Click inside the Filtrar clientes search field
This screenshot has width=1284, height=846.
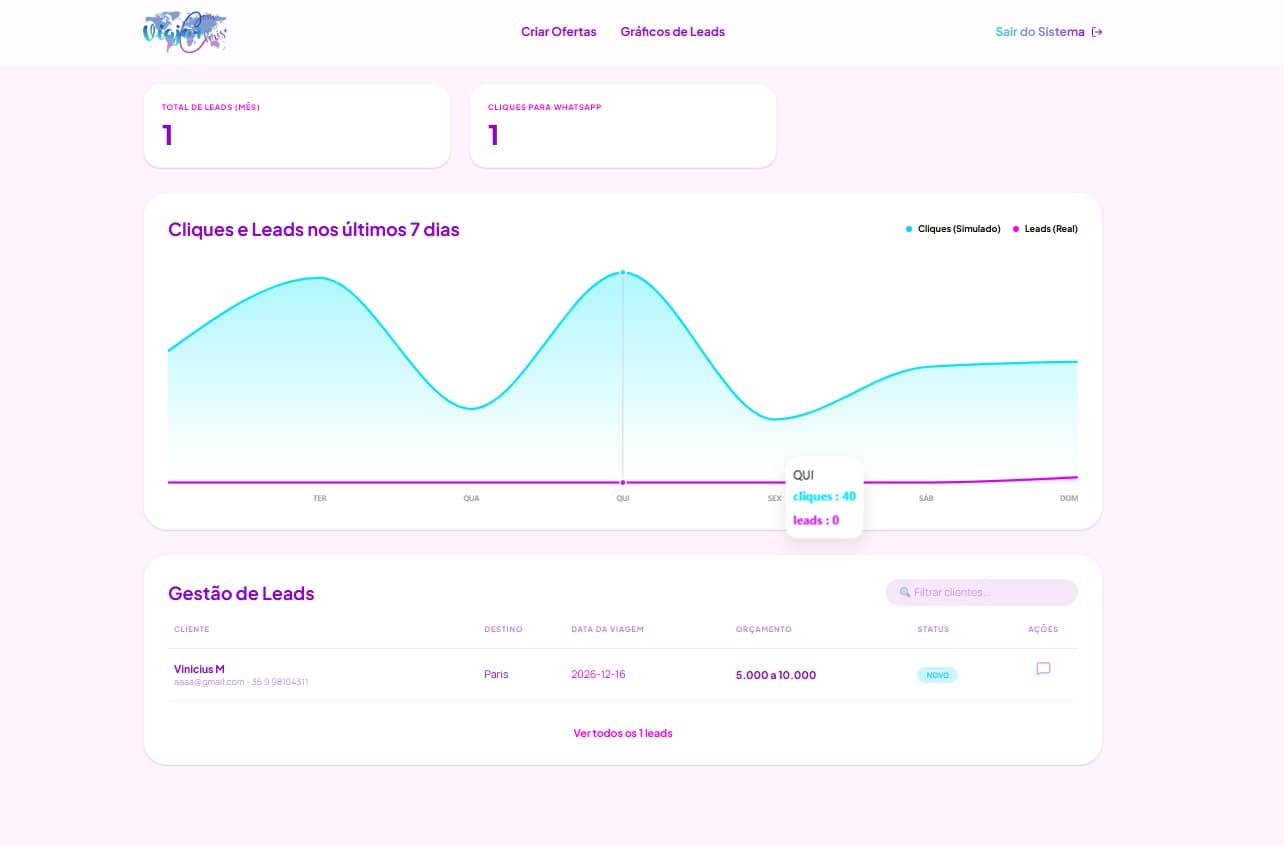(x=980, y=592)
